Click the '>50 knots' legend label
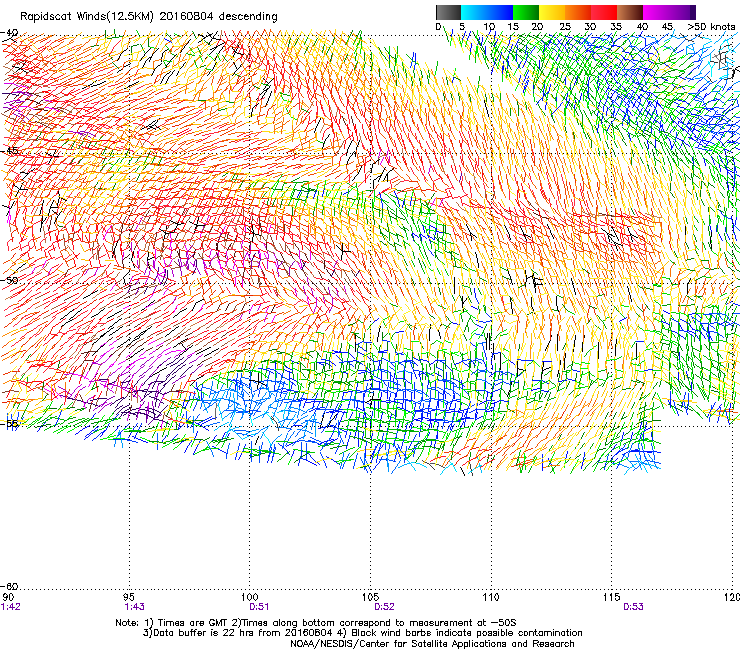740x650 pixels. [x=711, y=27]
